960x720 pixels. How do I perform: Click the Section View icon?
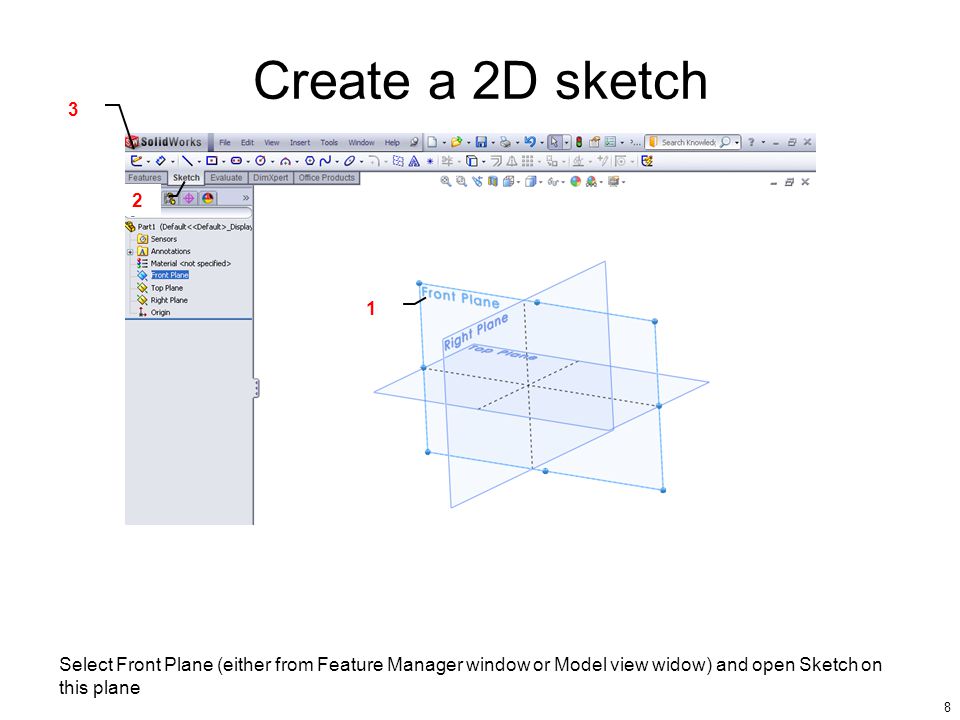click(x=492, y=181)
